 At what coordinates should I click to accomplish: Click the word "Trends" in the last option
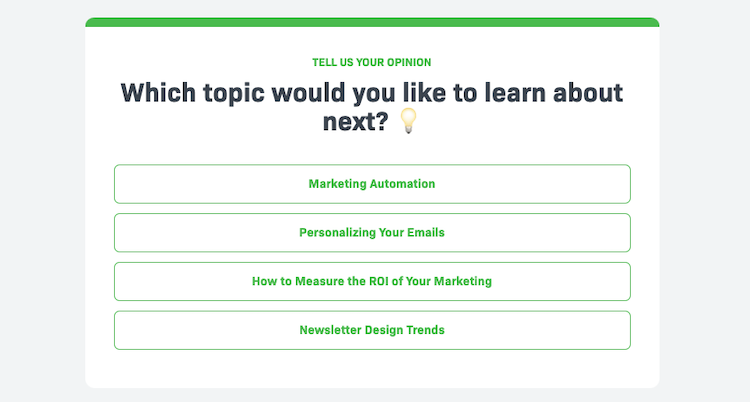[x=424, y=330]
